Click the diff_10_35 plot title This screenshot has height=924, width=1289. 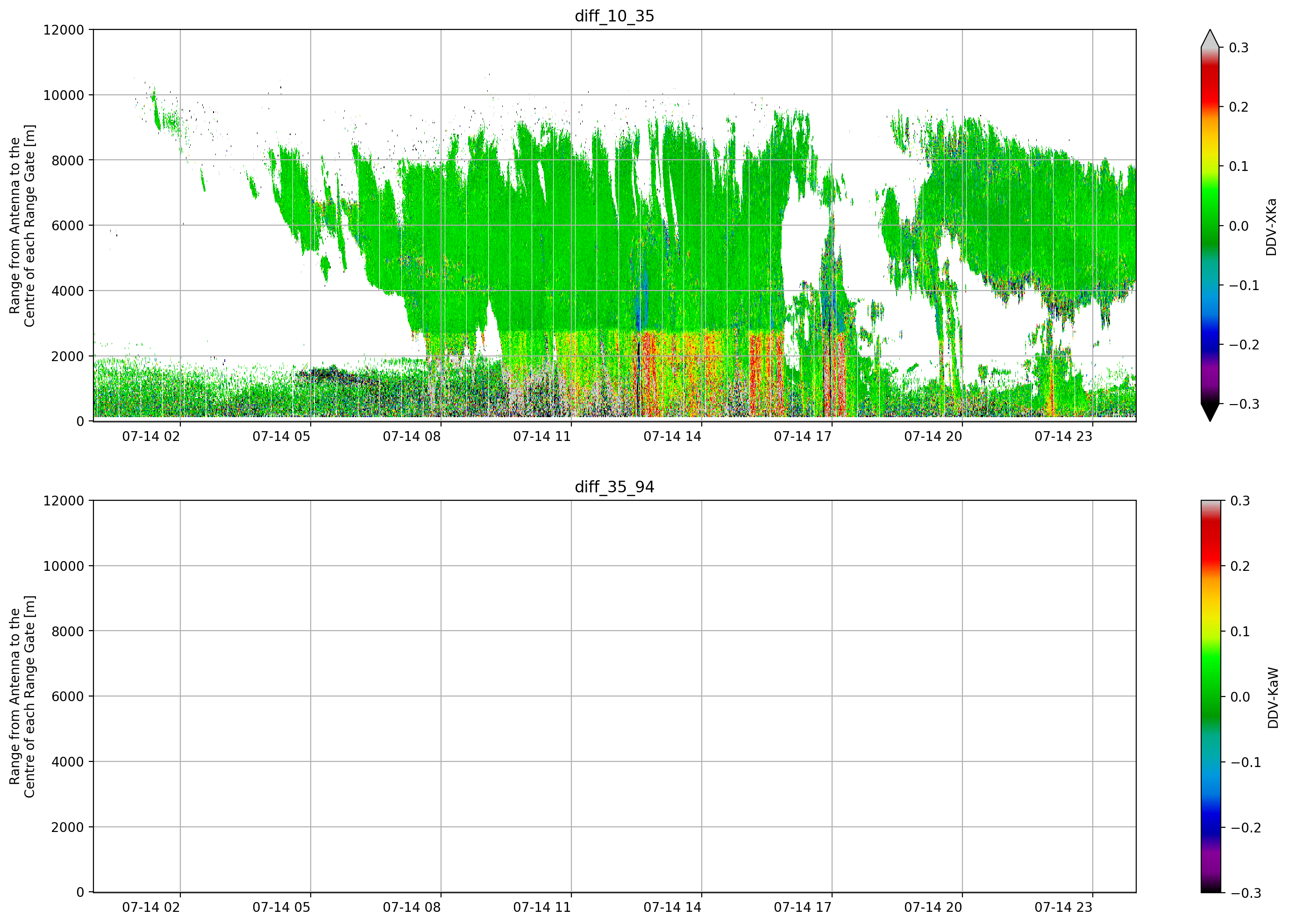(x=614, y=16)
